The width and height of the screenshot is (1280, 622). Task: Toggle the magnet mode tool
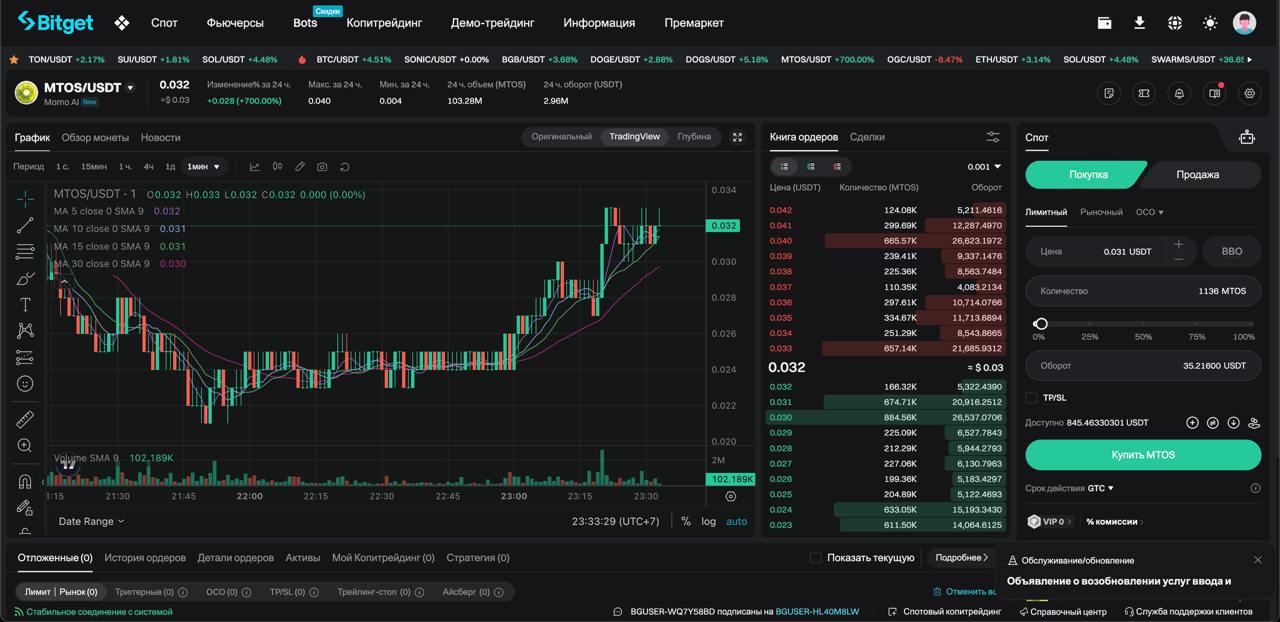[25, 481]
